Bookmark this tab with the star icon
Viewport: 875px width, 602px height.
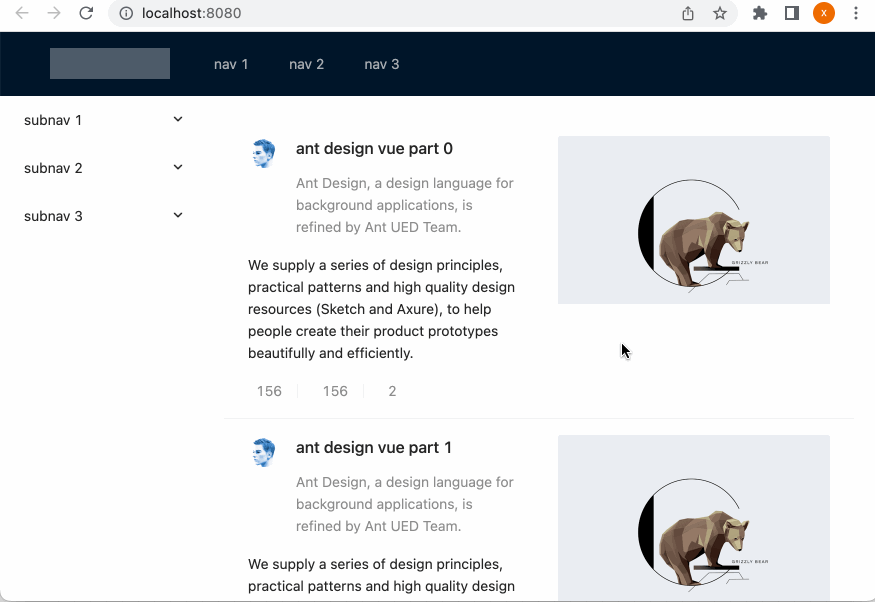click(720, 13)
